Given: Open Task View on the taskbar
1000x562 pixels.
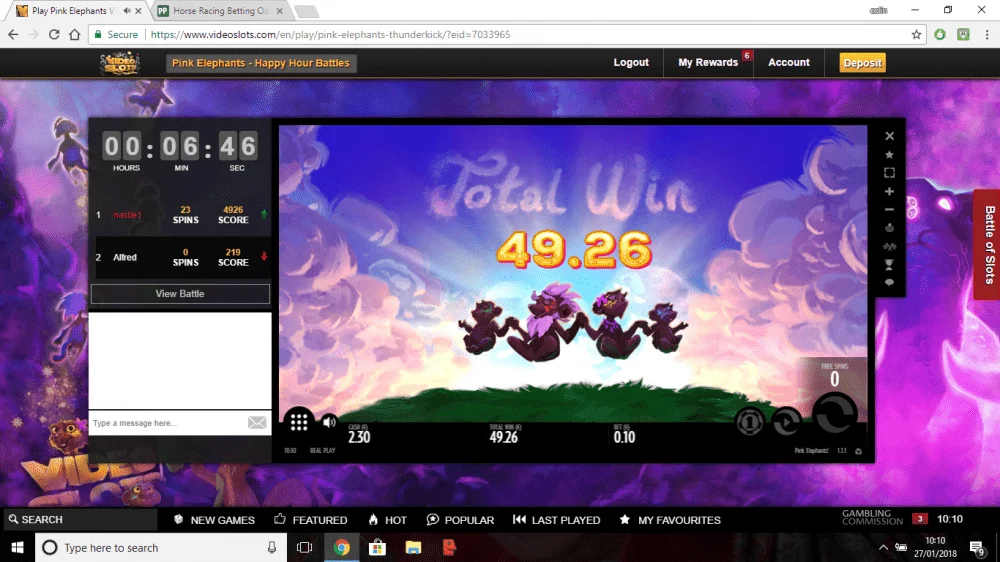Looking at the screenshot, I should pyautogui.click(x=305, y=547).
